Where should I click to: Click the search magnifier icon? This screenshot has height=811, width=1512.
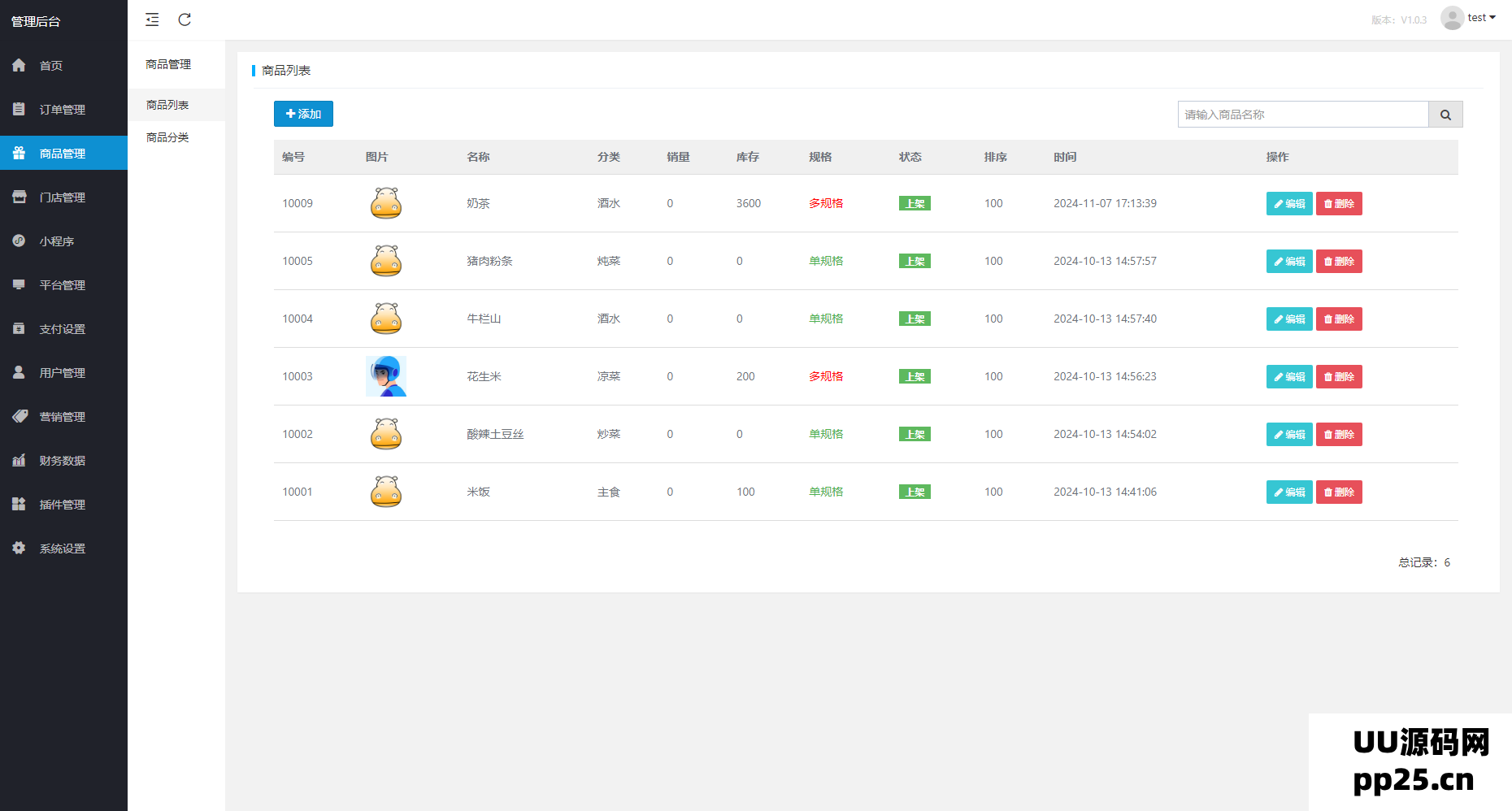click(1445, 115)
